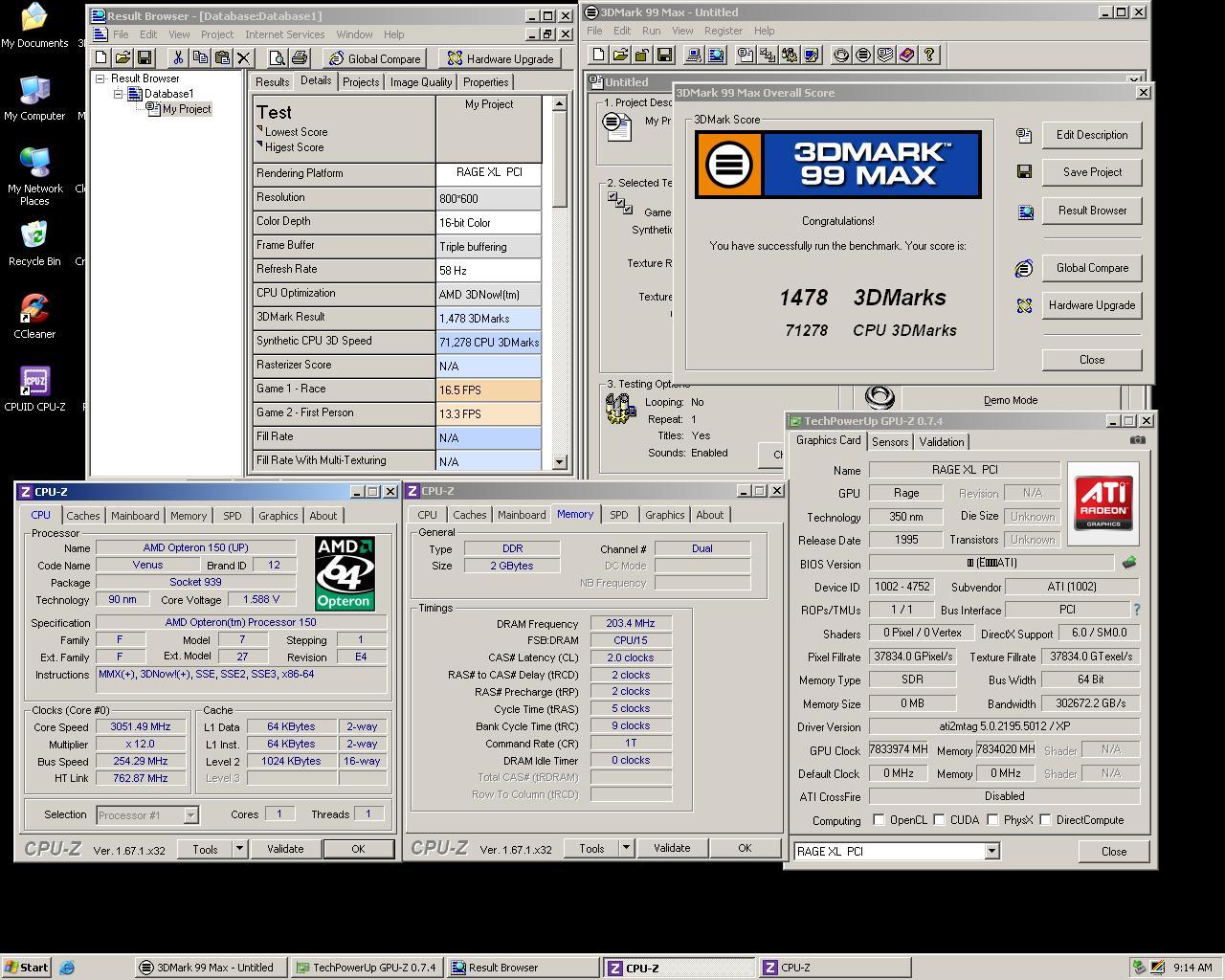Click the Hardware Upgrade button in score dialog
1225x980 pixels.
click(x=1092, y=305)
